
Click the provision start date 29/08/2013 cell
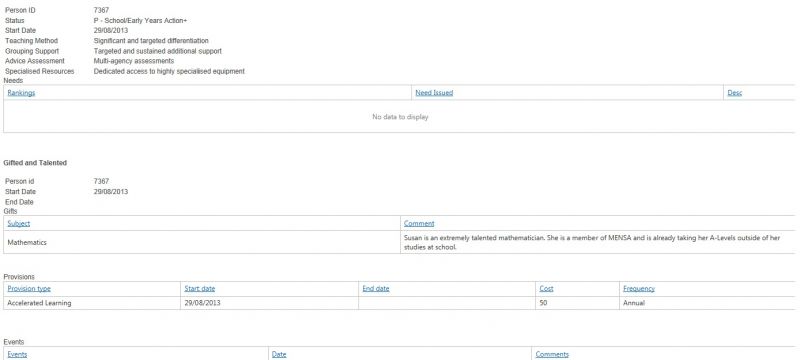269,303
